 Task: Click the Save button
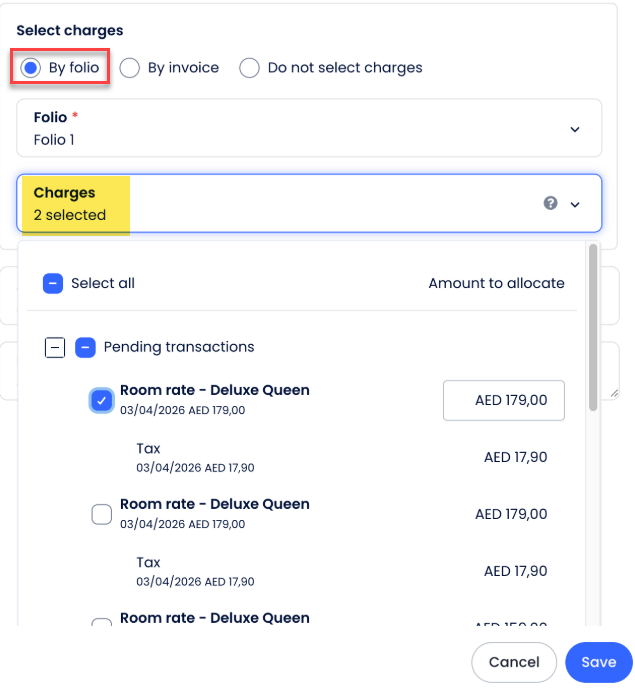[x=598, y=662]
